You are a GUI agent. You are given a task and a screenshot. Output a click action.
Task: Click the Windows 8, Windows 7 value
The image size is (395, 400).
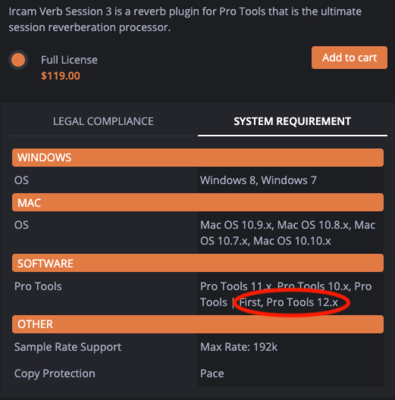tap(258, 180)
